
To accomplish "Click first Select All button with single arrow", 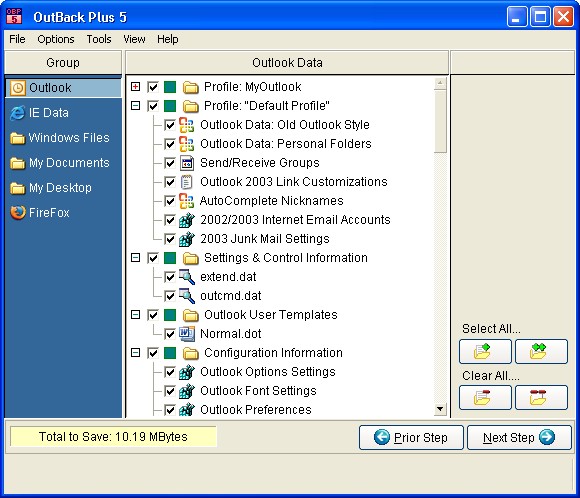I will [485, 351].
